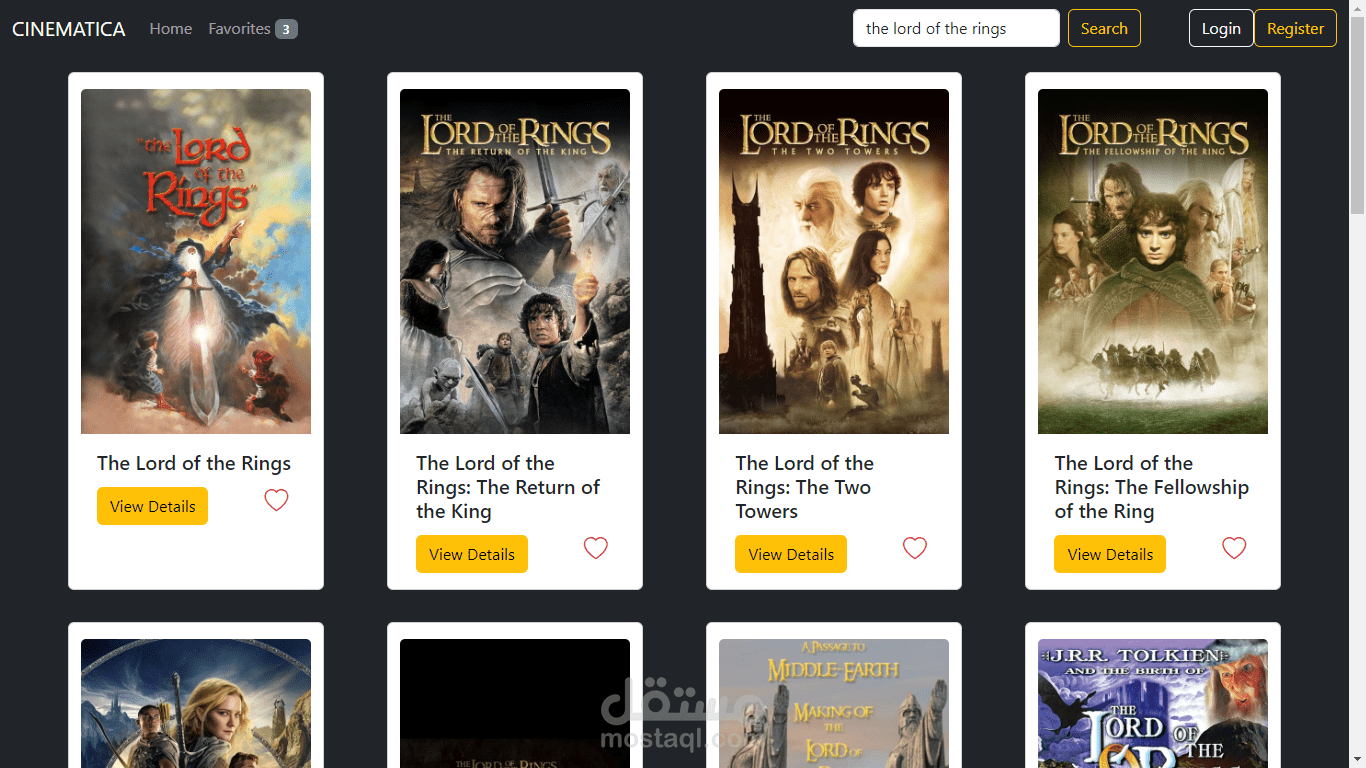Image resolution: width=1366 pixels, height=768 pixels.
Task: Open The Two Towers poster image
Action: tap(834, 261)
